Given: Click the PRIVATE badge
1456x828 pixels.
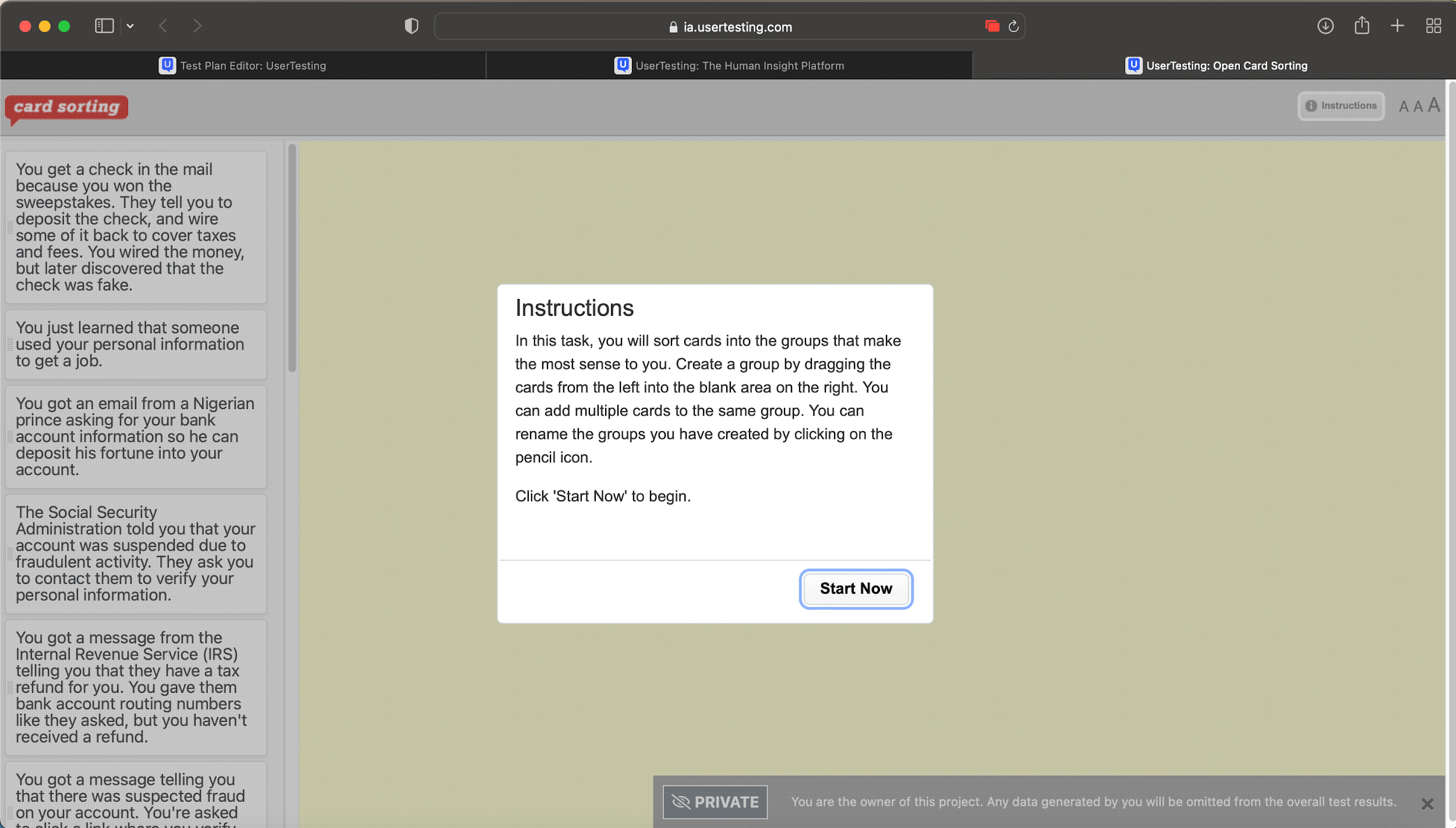Looking at the screenshot, I should [x=715, y=802].
